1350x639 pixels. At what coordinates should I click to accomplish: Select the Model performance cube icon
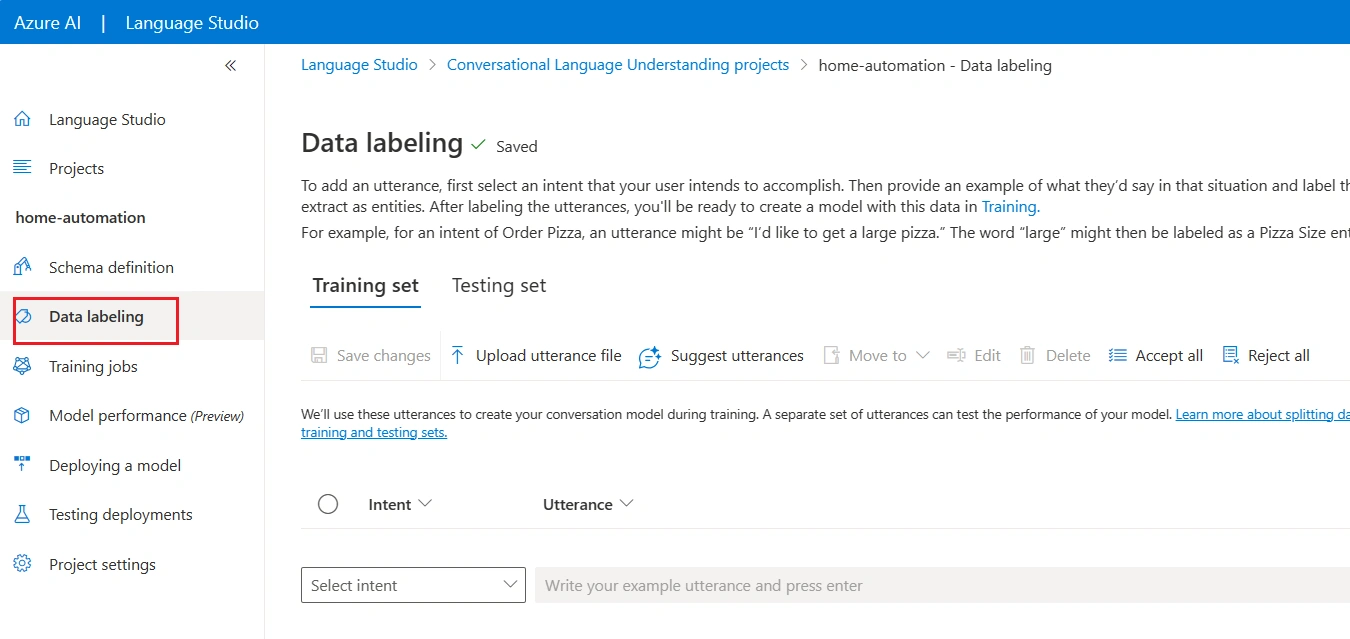22,415
